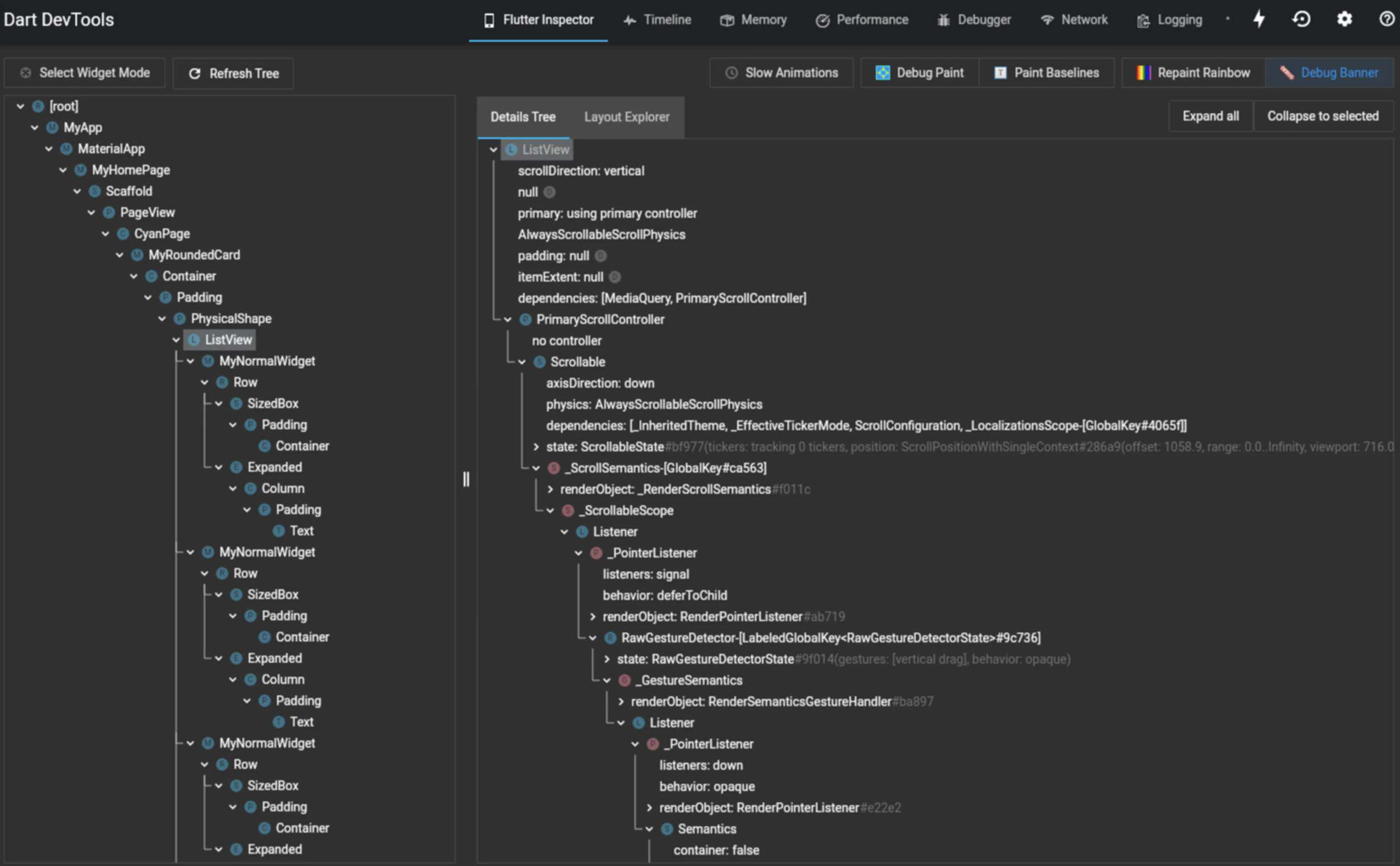Select the behavior: deferToChild row
The height and width of the screenshot is (866, 1400).
pos(665,595)
